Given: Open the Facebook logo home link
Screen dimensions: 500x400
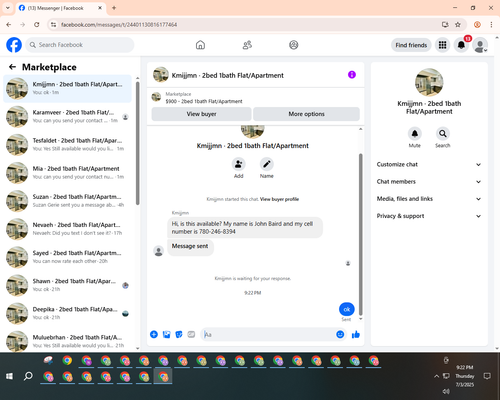Looking at the screenshot, I should tap(14, 45).
